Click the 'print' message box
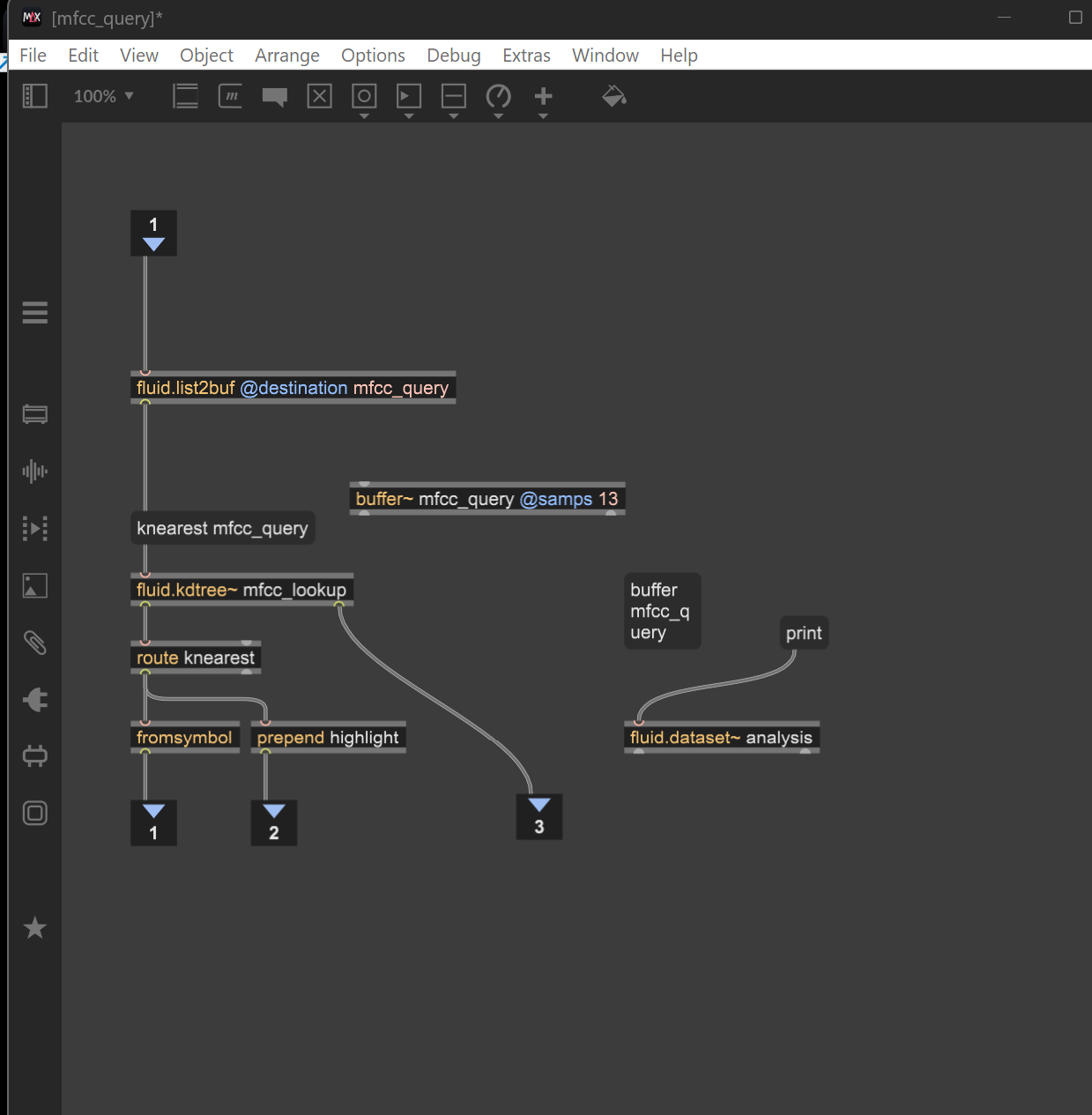The image size is (1092, 1115). pyautogui.click(x=804, y=633)
